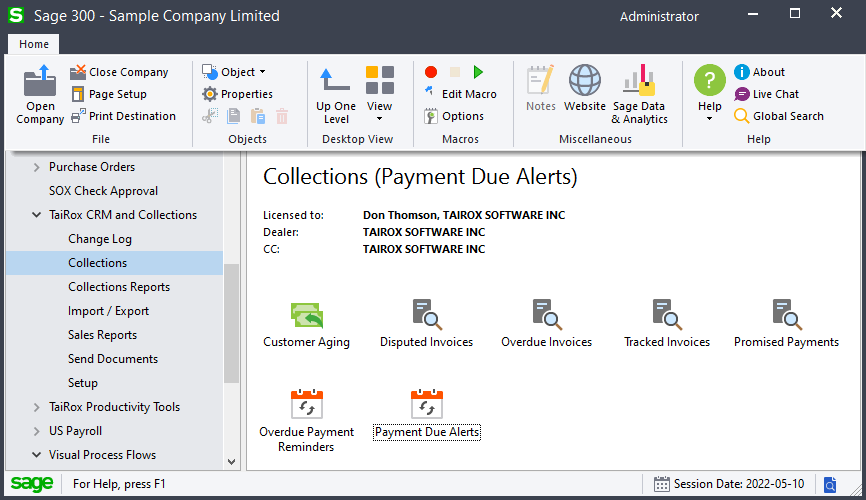
Task: Open the Customer Aging icon
Action: (307, 325)
